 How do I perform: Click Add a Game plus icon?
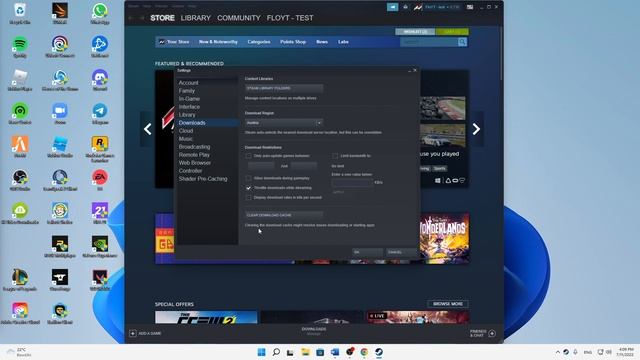[x=133, y=333]
